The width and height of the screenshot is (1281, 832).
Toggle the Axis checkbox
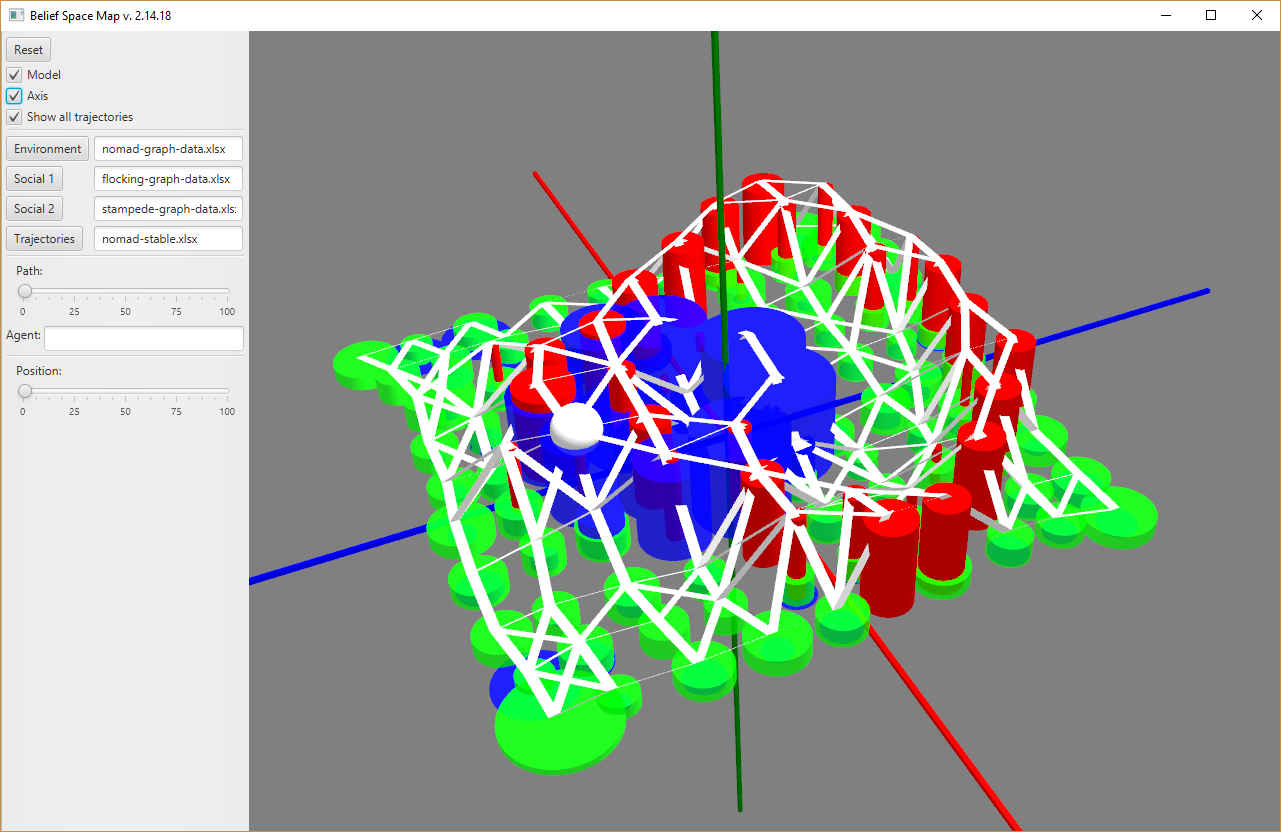pos(14,96)
